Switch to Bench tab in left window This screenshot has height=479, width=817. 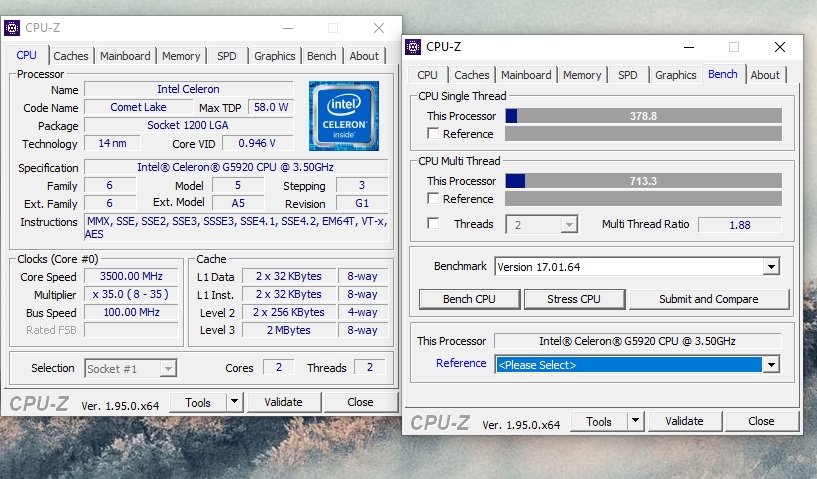click(x=321, y=56)
